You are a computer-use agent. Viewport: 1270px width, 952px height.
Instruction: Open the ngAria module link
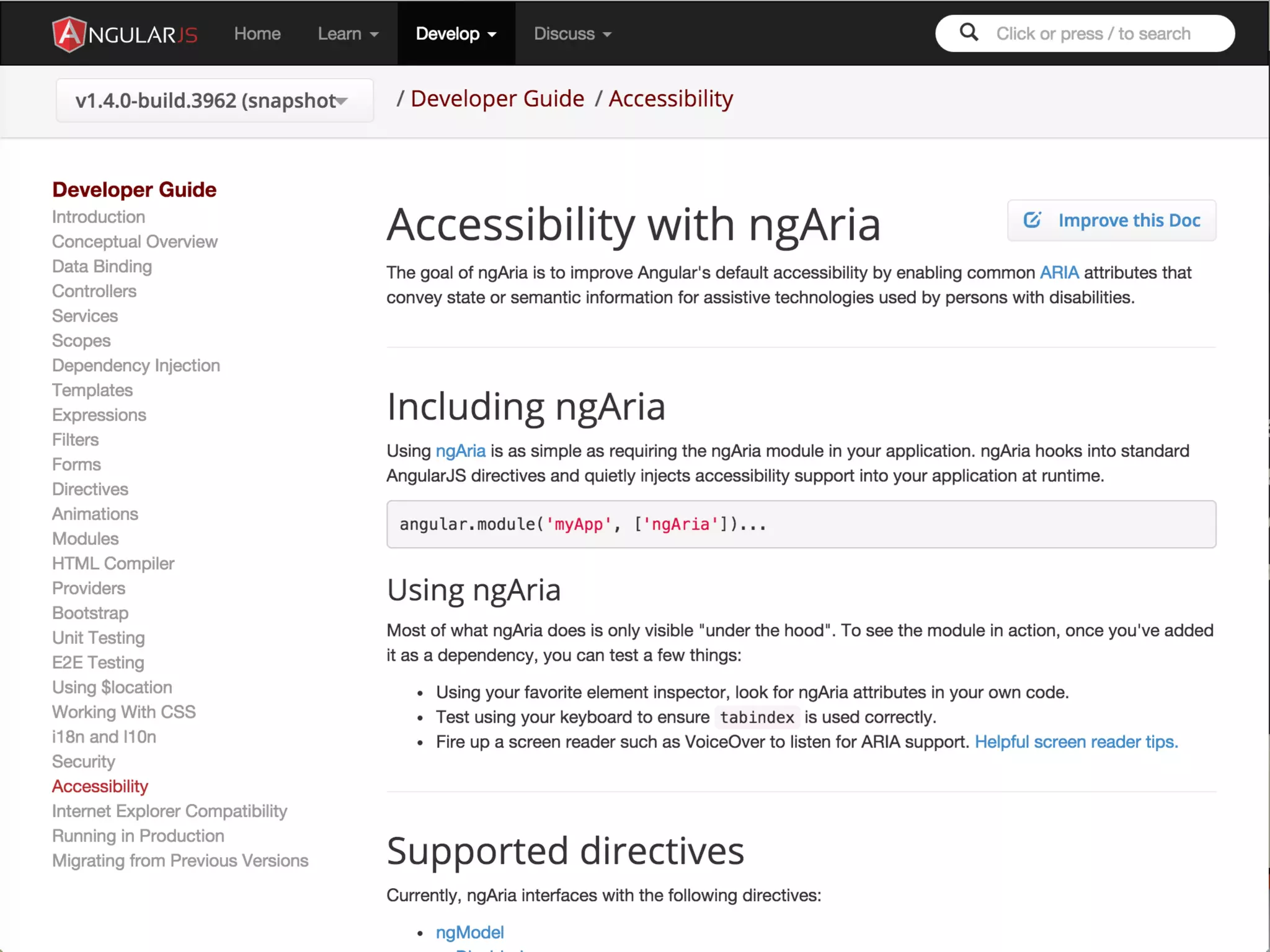tap(460, 451)
